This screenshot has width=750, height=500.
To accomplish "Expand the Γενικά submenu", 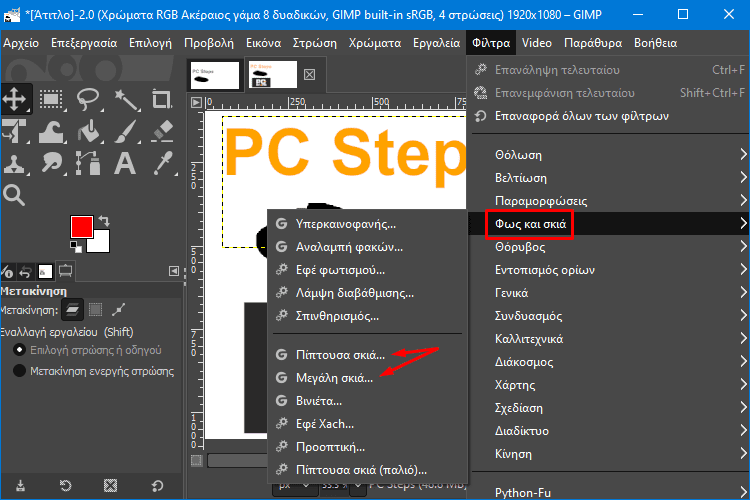I will point(608,293).
